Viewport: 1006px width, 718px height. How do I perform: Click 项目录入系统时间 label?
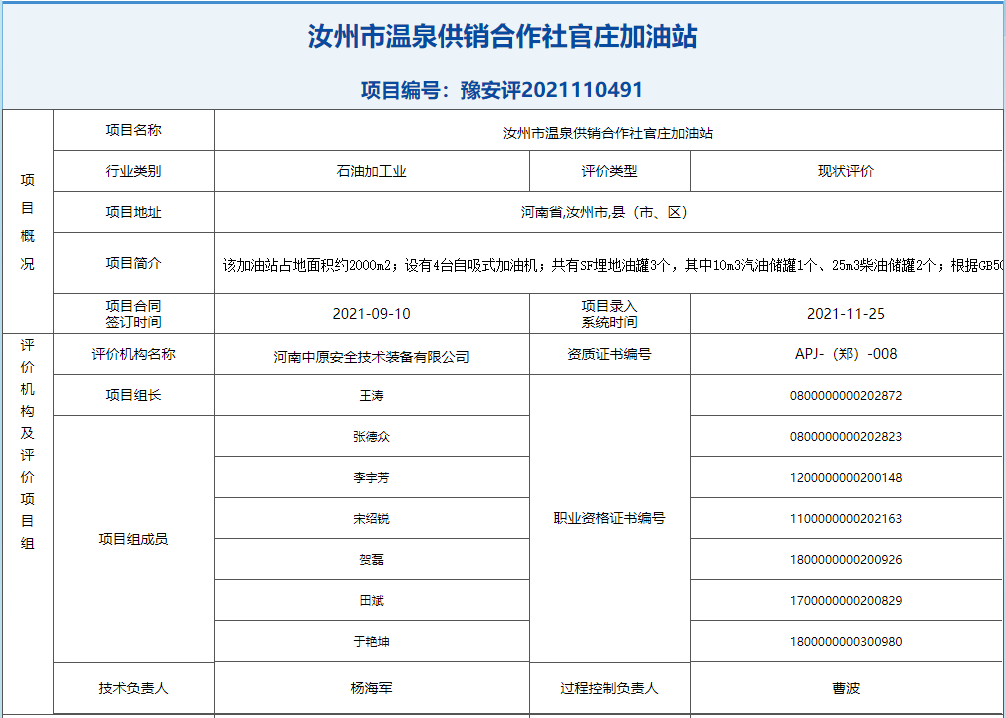(609, 314)
